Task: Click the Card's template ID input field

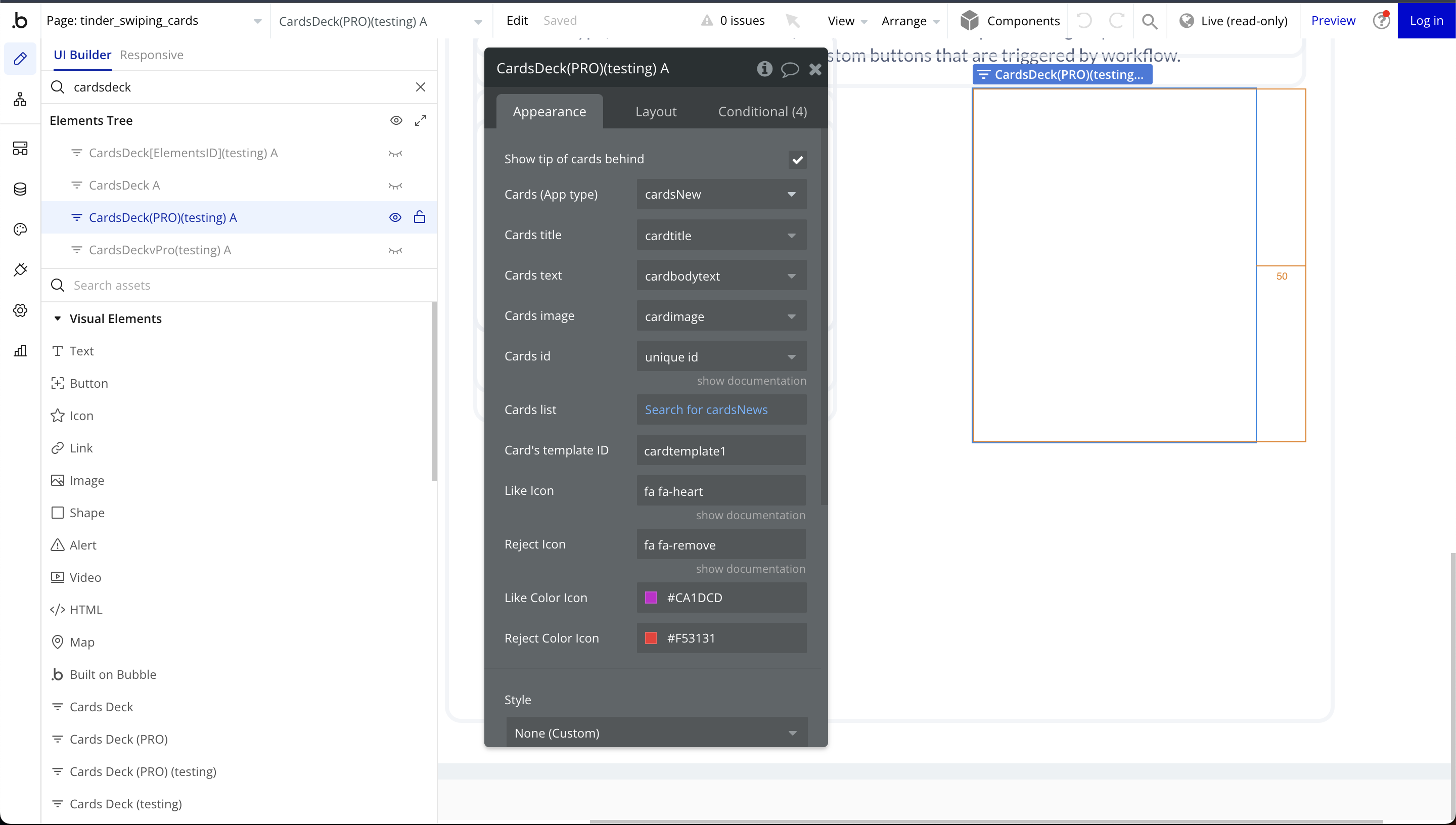Action: [x=720, y=451]
